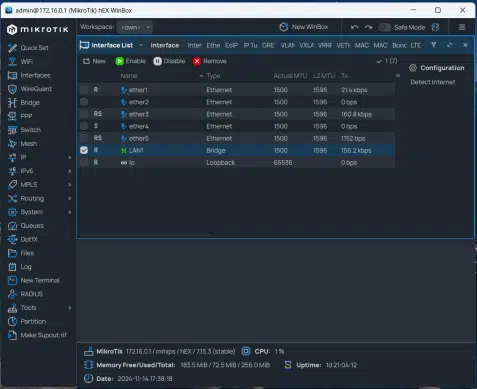Expand the System submenu
Viewport: 477px width, 389px height.
tap(70, 212)
